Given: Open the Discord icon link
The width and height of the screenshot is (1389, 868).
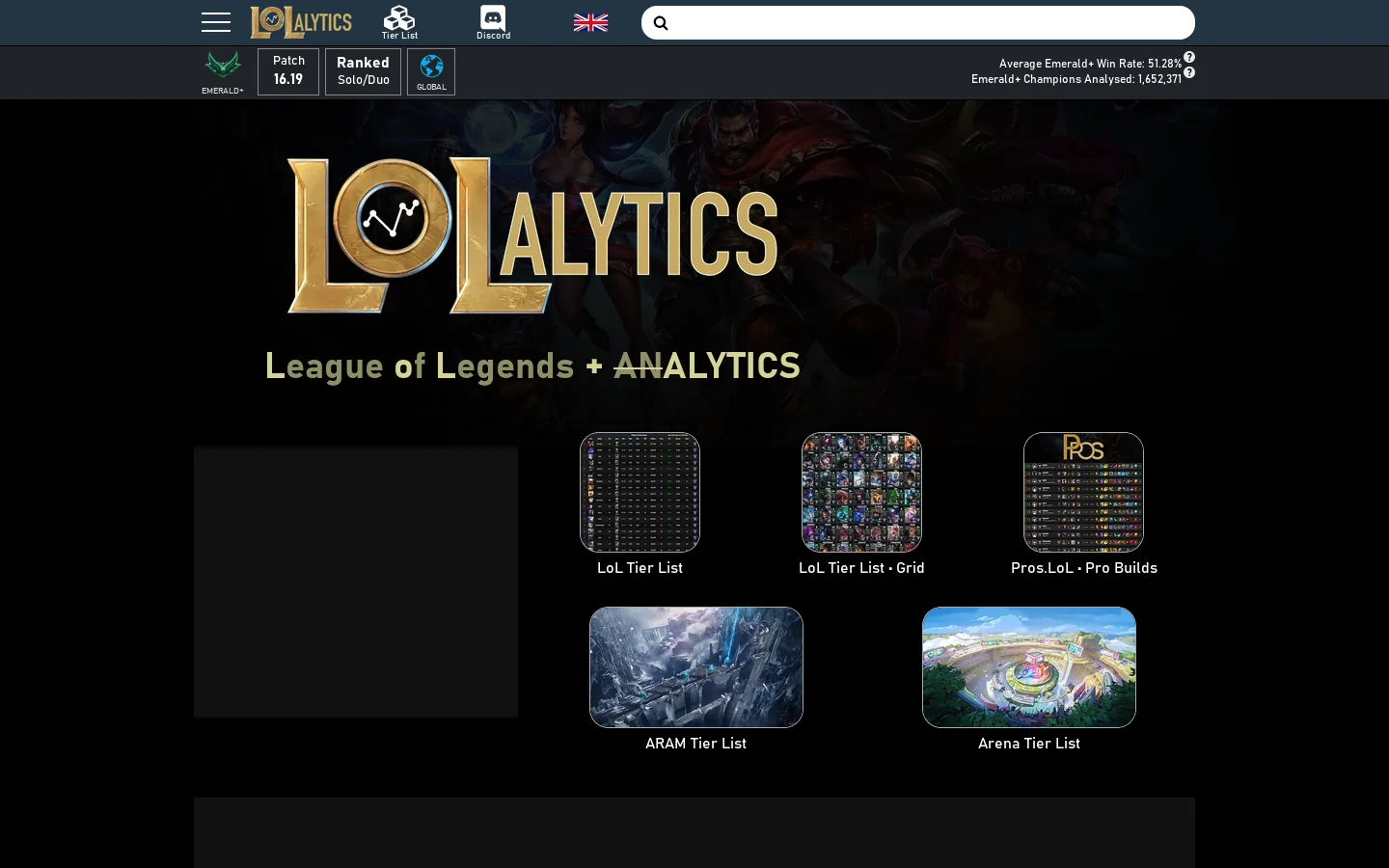Looking at the screenshot, I should click(x=493, y=22).
